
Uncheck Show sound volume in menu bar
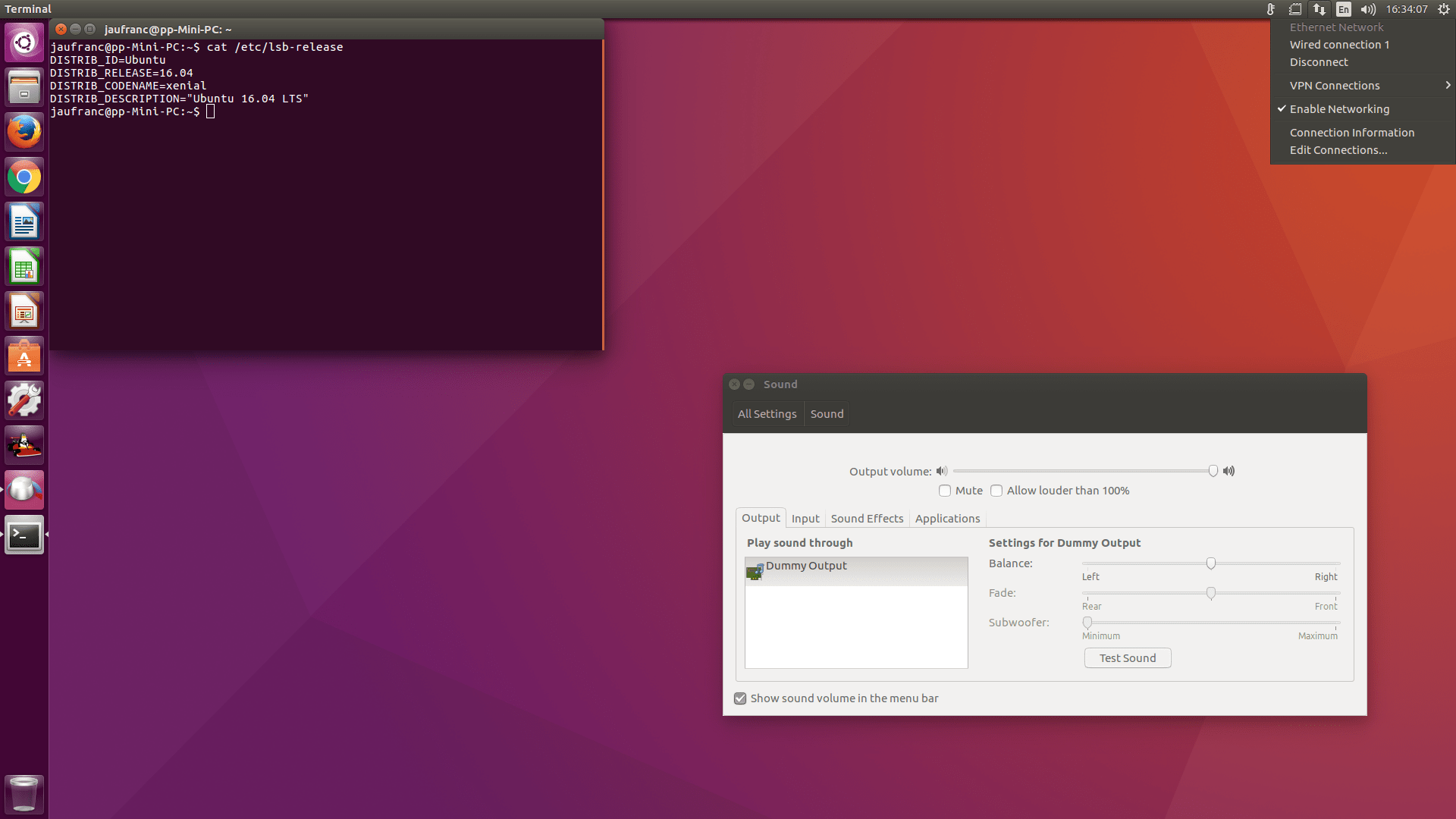click(740, 698)
